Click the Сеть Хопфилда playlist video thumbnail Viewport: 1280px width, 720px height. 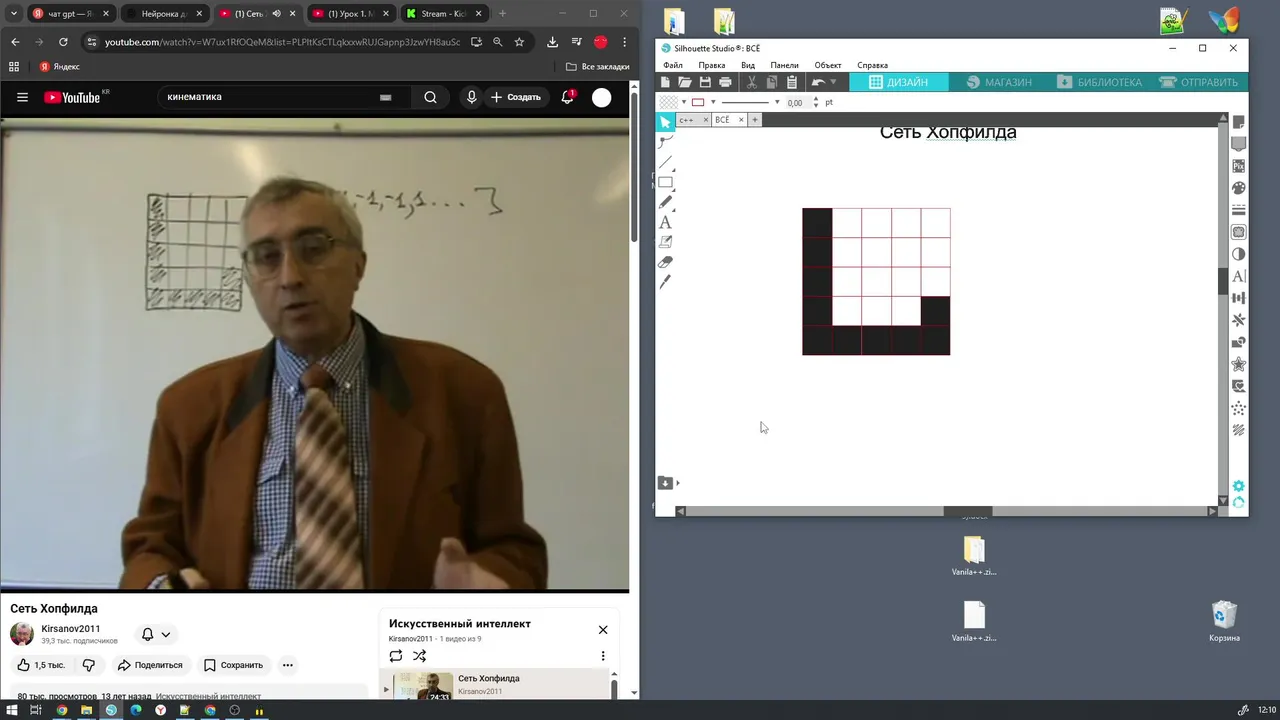point(423,686)
